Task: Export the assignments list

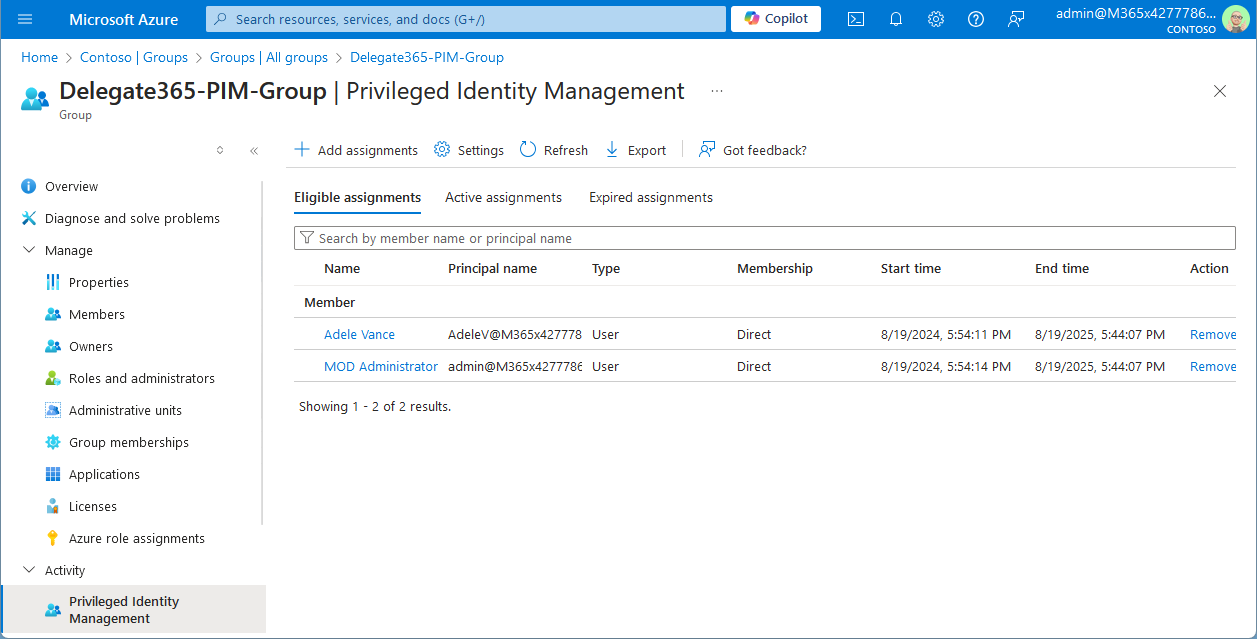Action: 636,150
